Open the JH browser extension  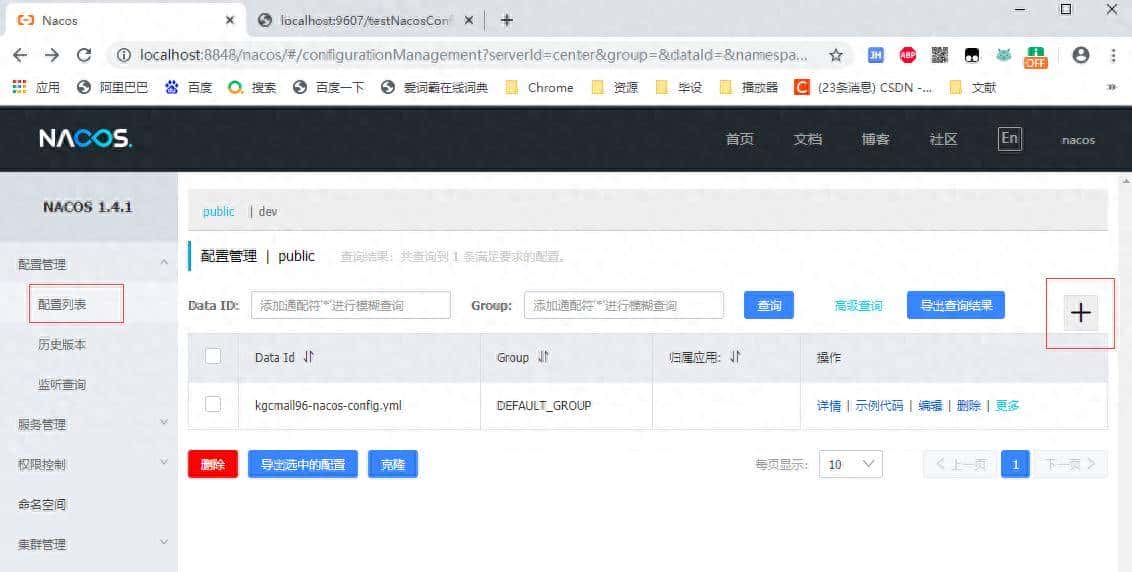coord(876,55)
